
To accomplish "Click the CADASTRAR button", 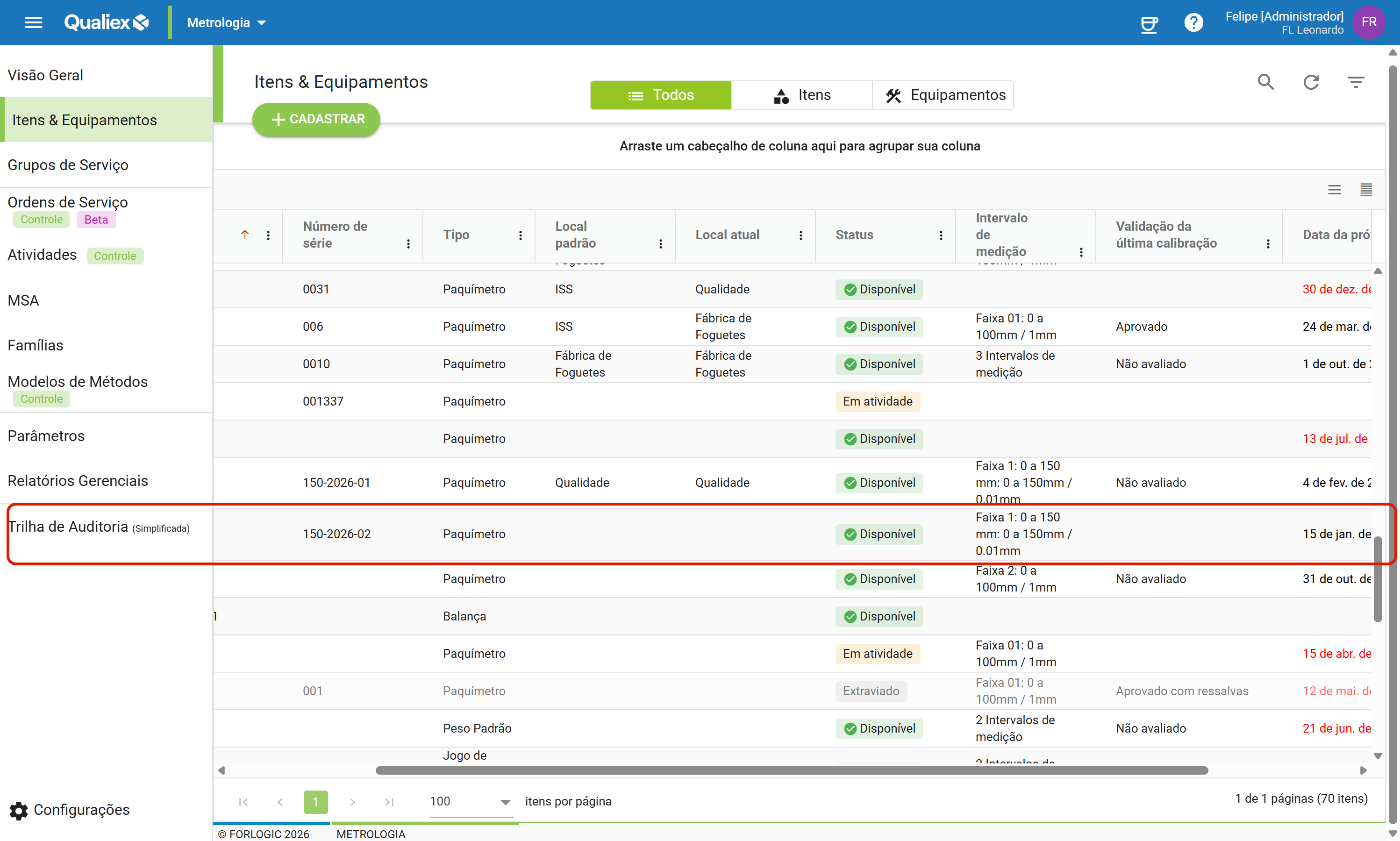I will 316,120.
